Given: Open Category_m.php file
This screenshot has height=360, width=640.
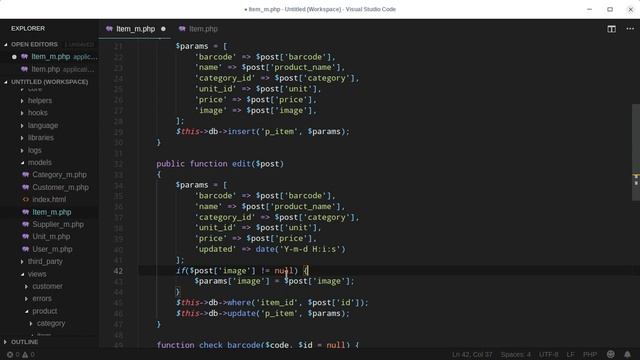Looking at the screenshot, I should (59, 175).
